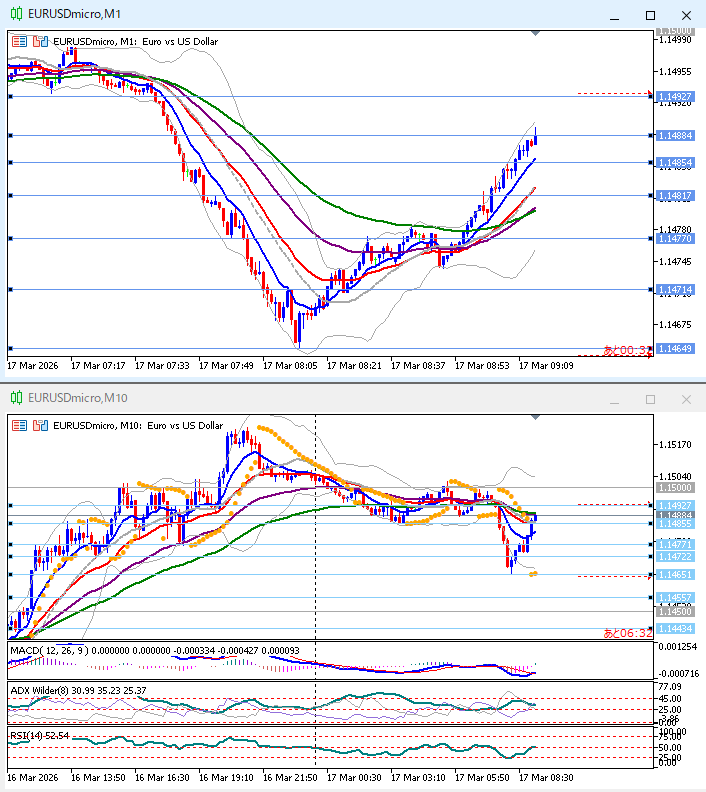Minimize the EURUSDmicro,M1 chart window

[615, 14]
